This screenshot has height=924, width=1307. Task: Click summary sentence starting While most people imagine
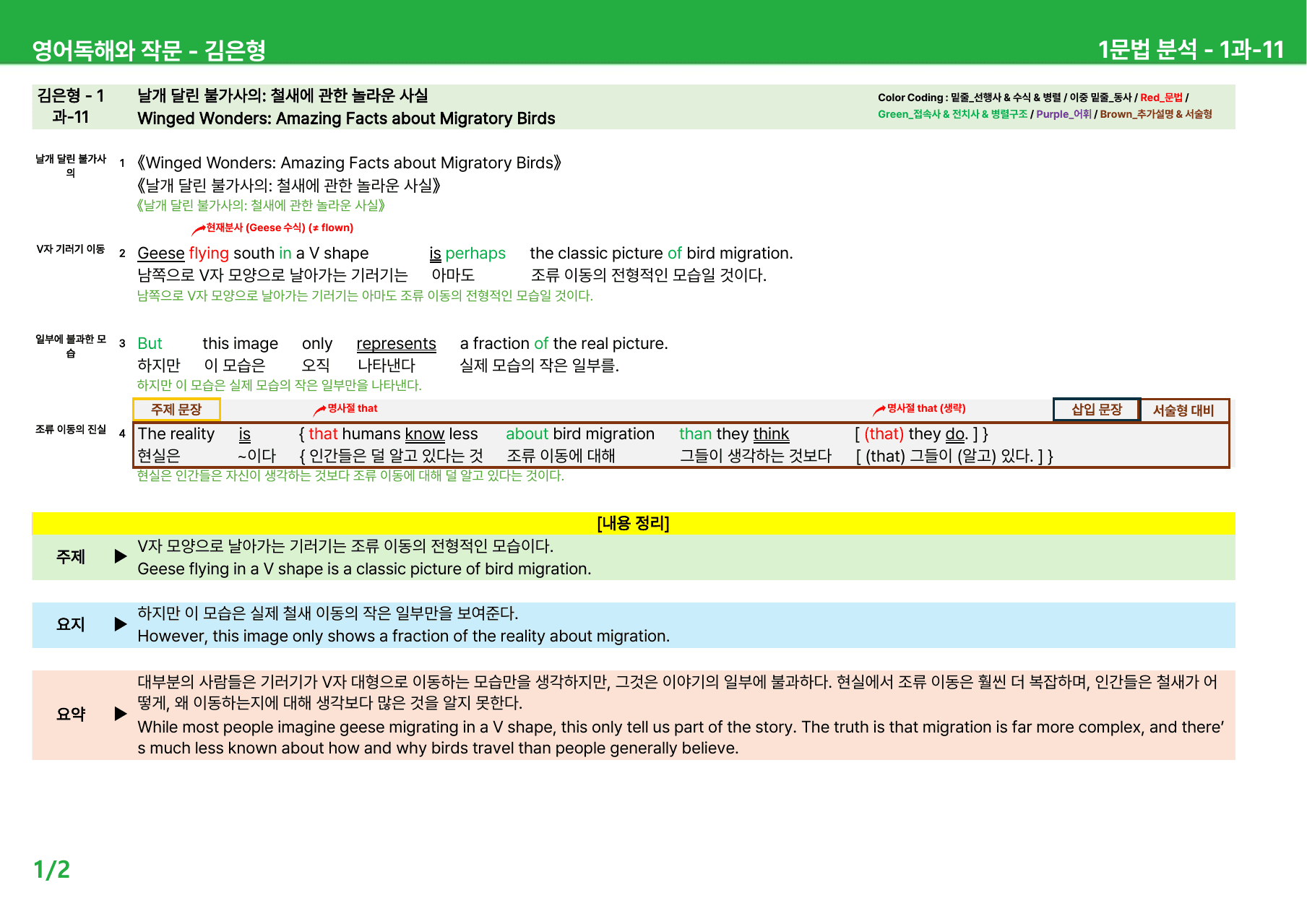[x=681, y=738]
